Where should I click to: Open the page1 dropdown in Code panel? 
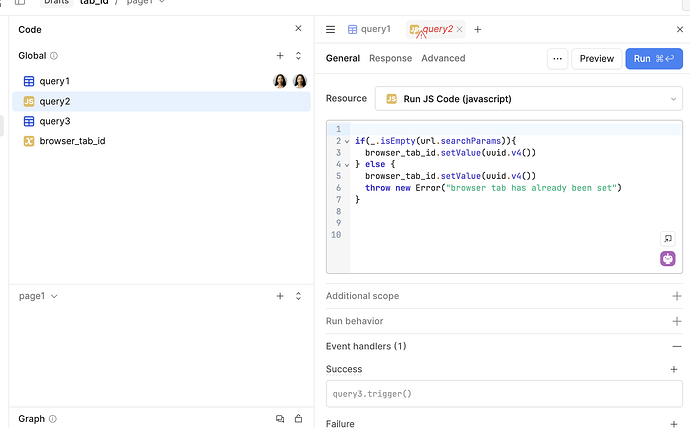[x=38, y=296]
